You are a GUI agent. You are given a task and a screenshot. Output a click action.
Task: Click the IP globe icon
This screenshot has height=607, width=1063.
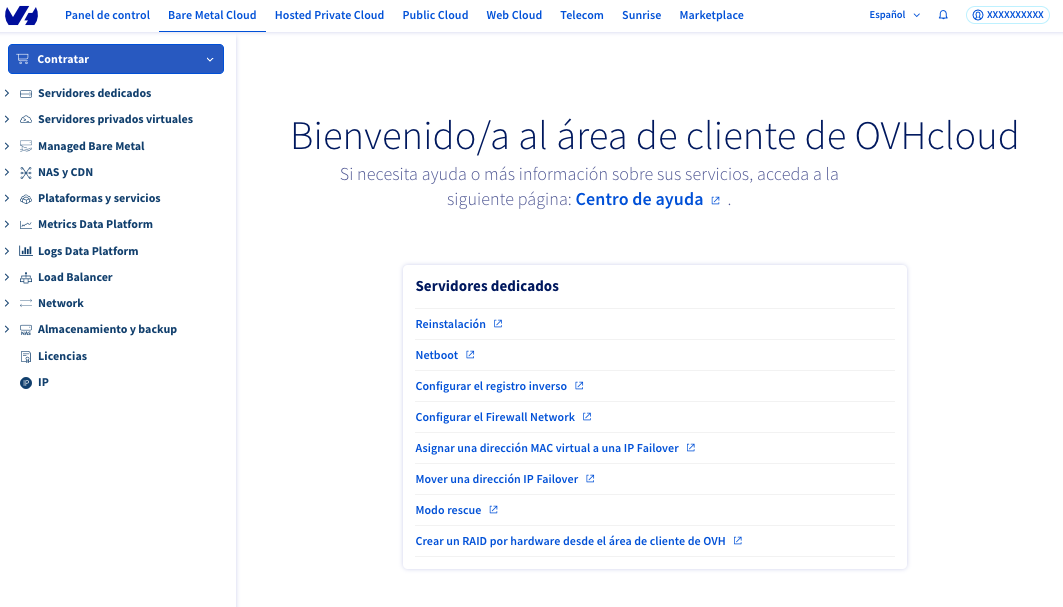[24, 381]
